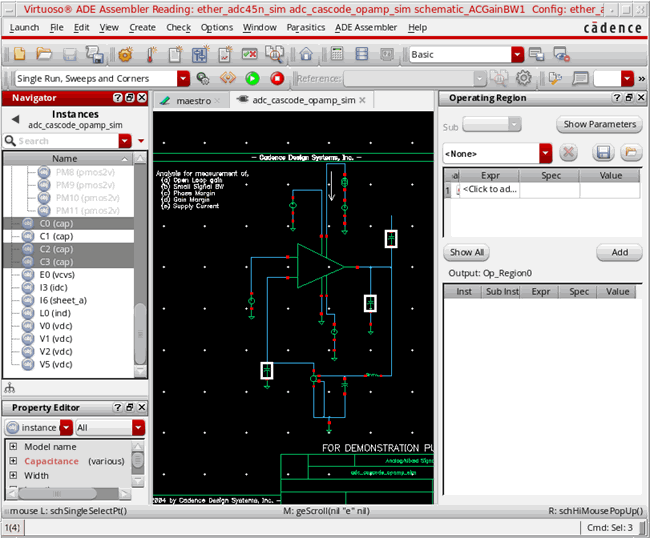Screen dimensions: 650x538
Task: Expand the Model name property
Action: tap(13, 447)
